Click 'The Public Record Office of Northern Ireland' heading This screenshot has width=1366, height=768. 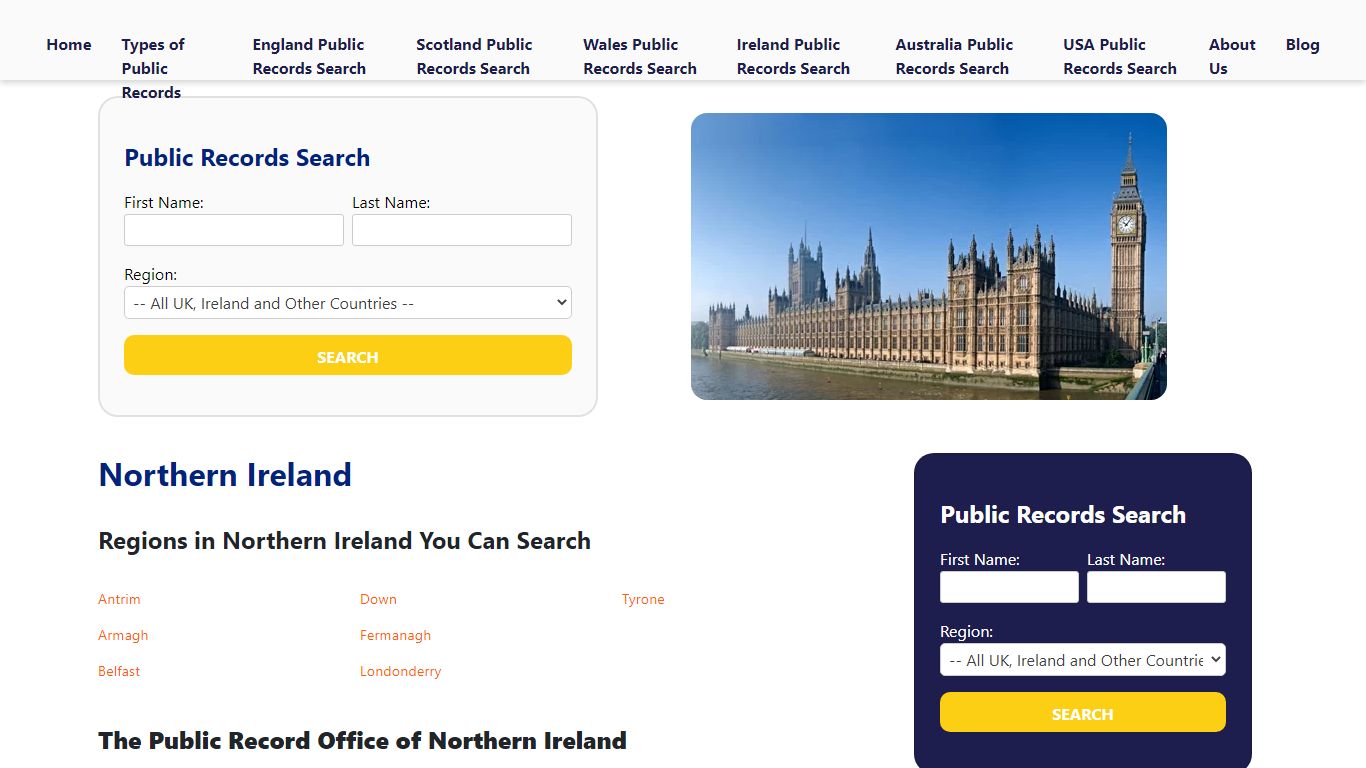click(362, 741)
